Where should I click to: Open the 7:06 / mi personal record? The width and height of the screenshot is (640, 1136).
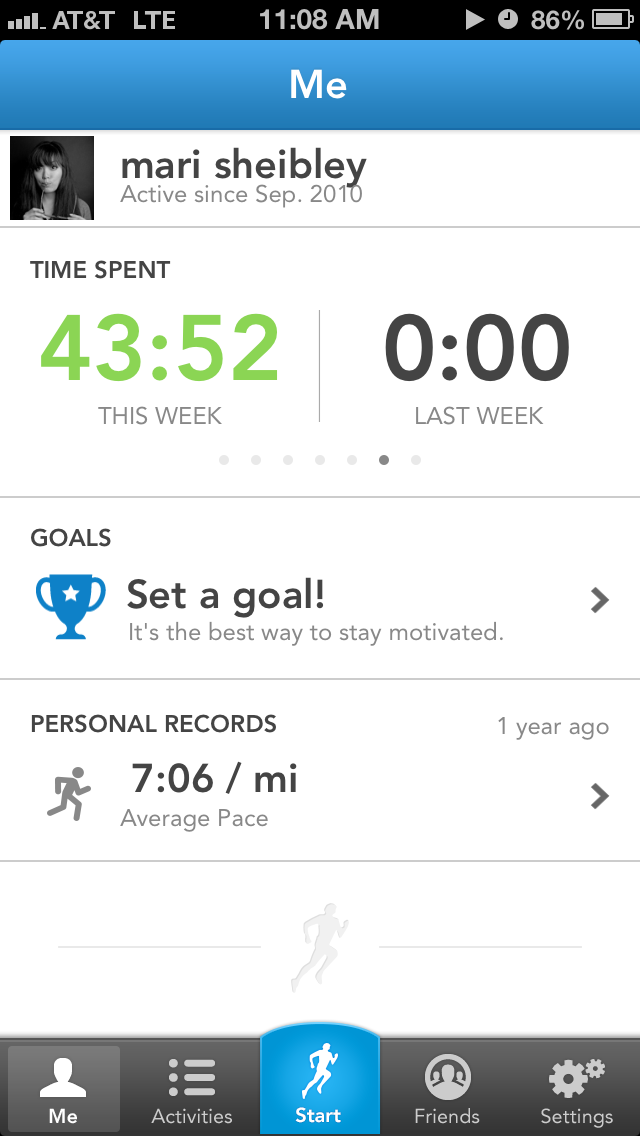point(215,779)
